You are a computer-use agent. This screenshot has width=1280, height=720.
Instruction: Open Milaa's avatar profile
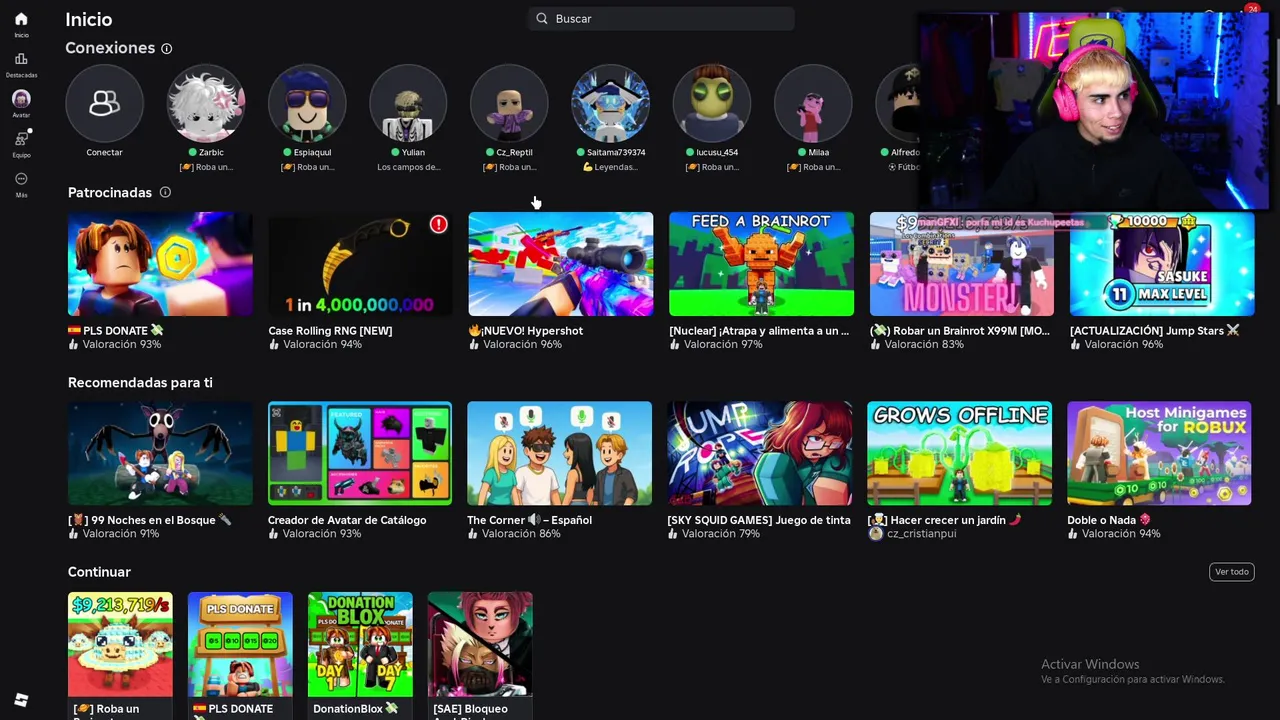click(813, 103)
